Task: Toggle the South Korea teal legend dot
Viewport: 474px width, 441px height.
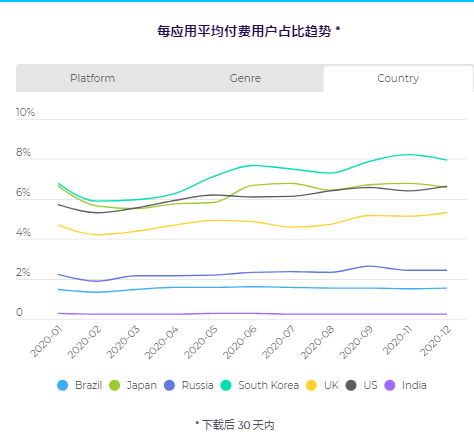Action: tap(226, 385)
